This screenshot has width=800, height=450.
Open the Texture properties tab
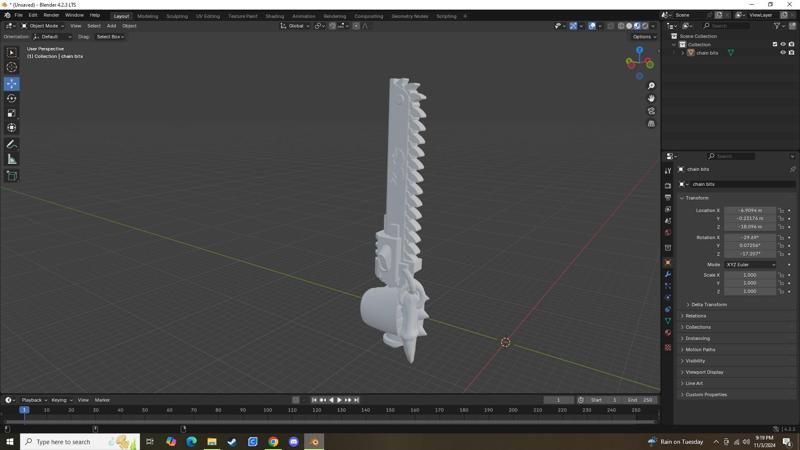click(668, 347)
